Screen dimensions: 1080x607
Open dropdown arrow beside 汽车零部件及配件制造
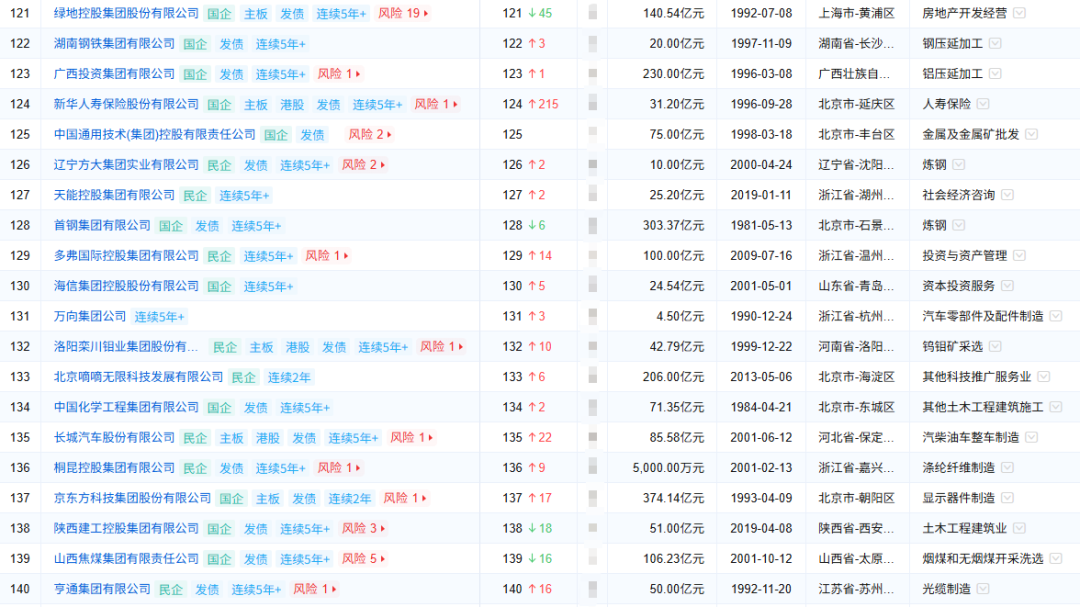click(x=1055, y=316)
